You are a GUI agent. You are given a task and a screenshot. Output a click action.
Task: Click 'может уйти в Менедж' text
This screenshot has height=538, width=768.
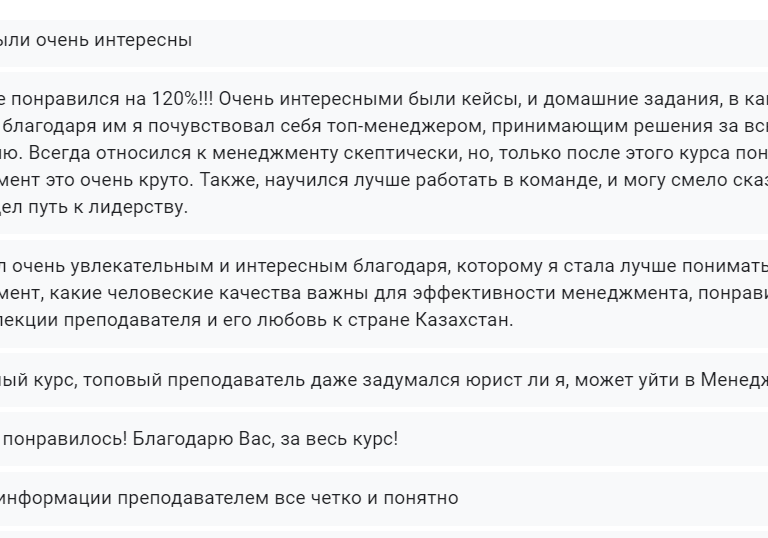[x=671, y=380]
